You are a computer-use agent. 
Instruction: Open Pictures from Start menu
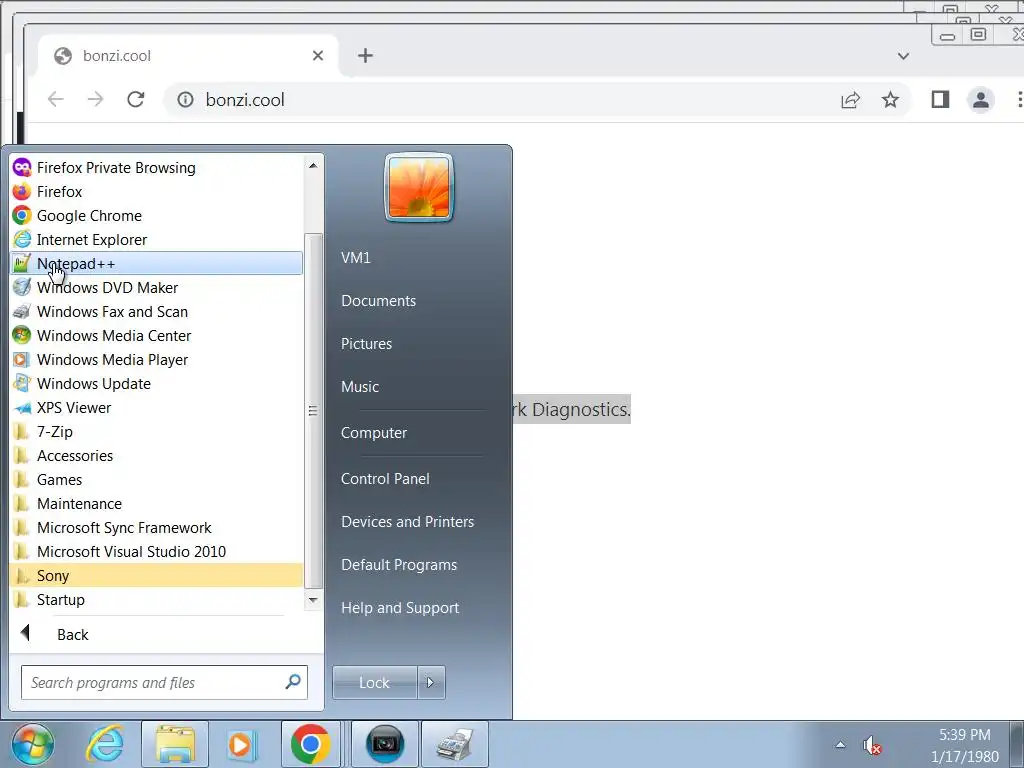coord(366,344)
